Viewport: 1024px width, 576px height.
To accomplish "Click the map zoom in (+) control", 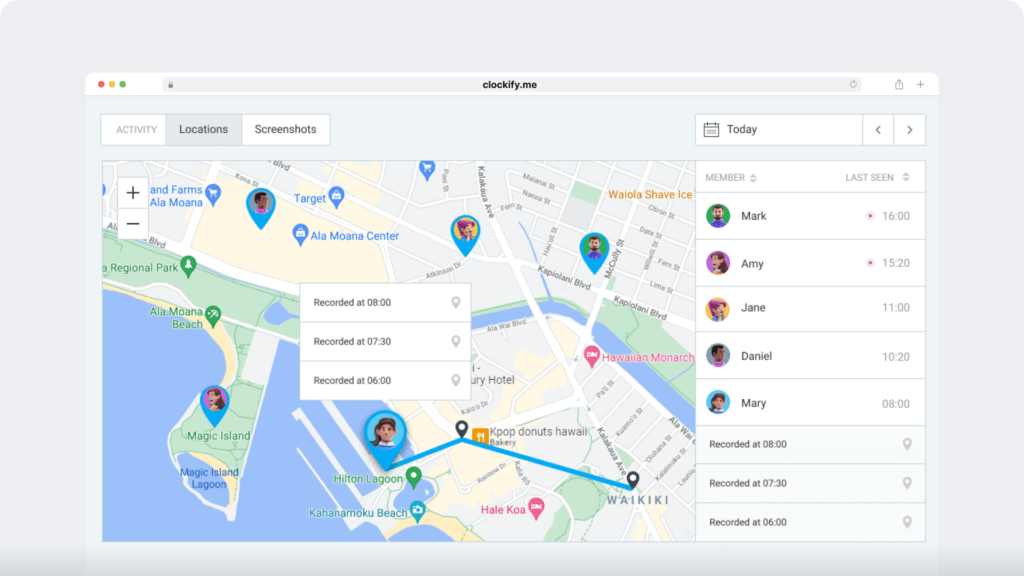I will [x=132, y=192].
